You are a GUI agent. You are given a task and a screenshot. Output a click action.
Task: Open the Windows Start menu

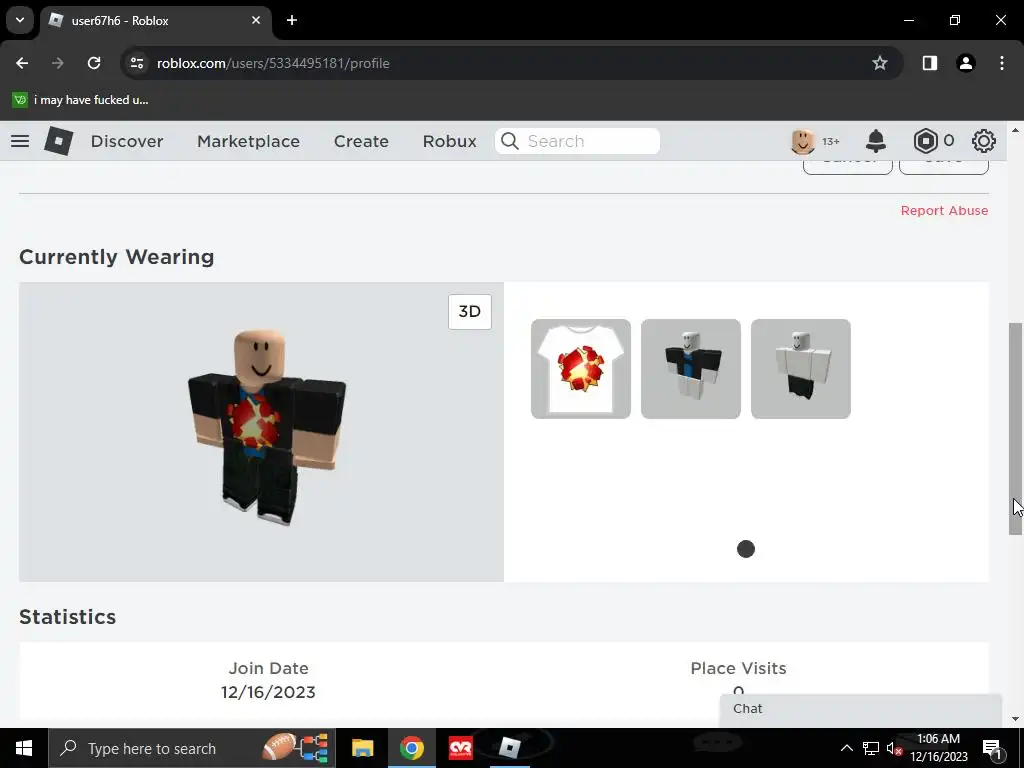tap(24, 748)
